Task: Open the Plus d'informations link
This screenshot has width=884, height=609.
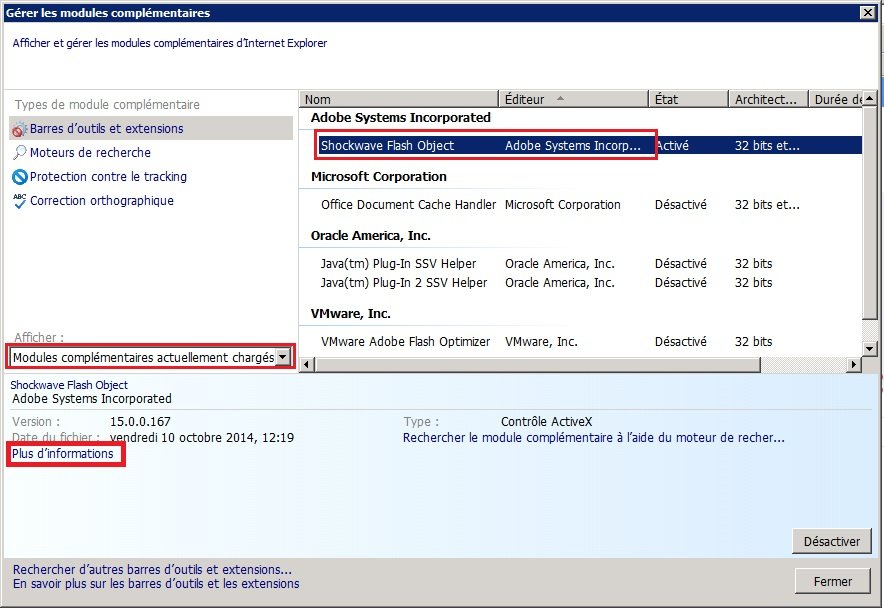Action: (63, 454)
